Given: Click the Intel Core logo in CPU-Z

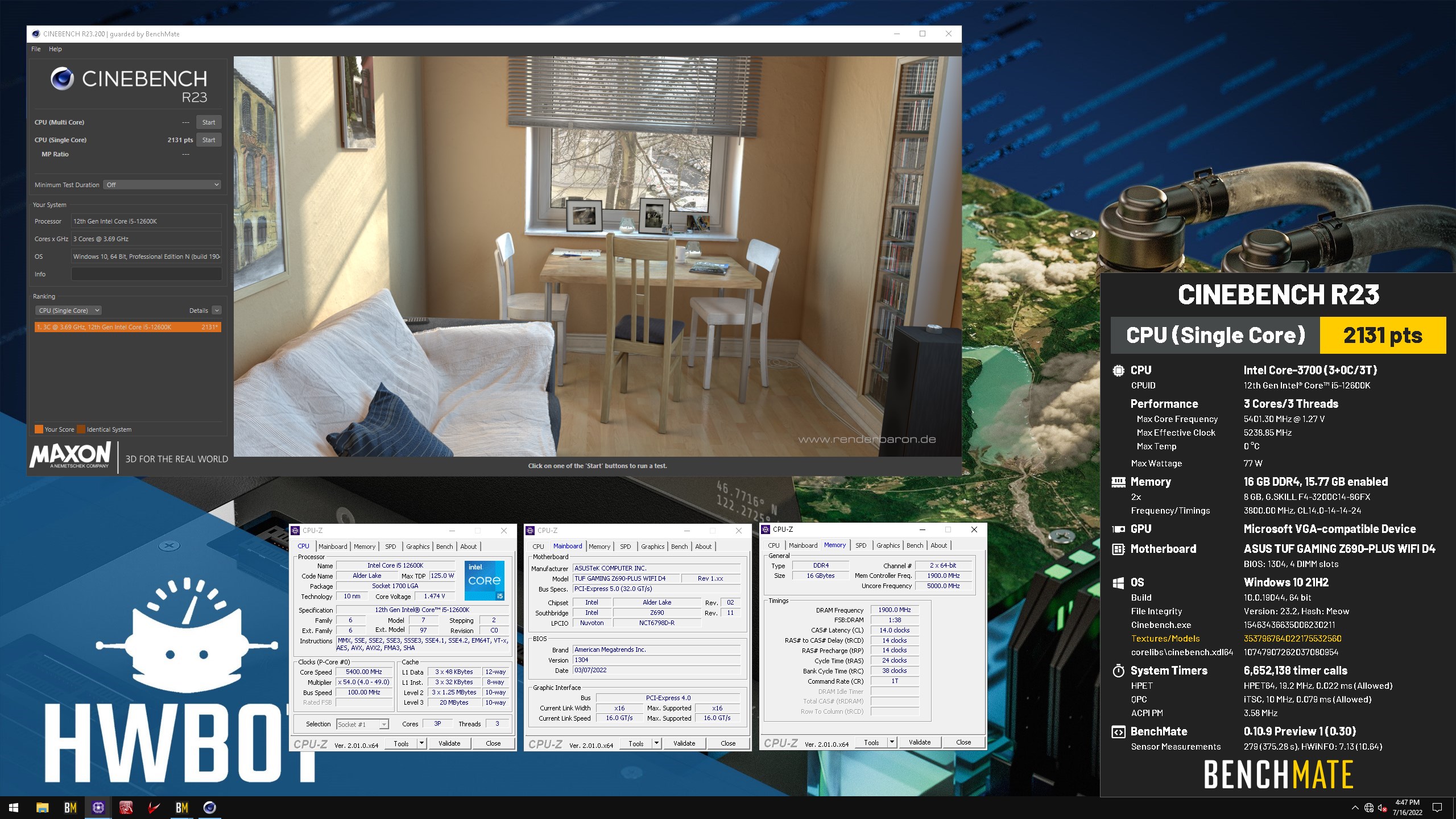Looking at the screenshot, I should (485, 581).
